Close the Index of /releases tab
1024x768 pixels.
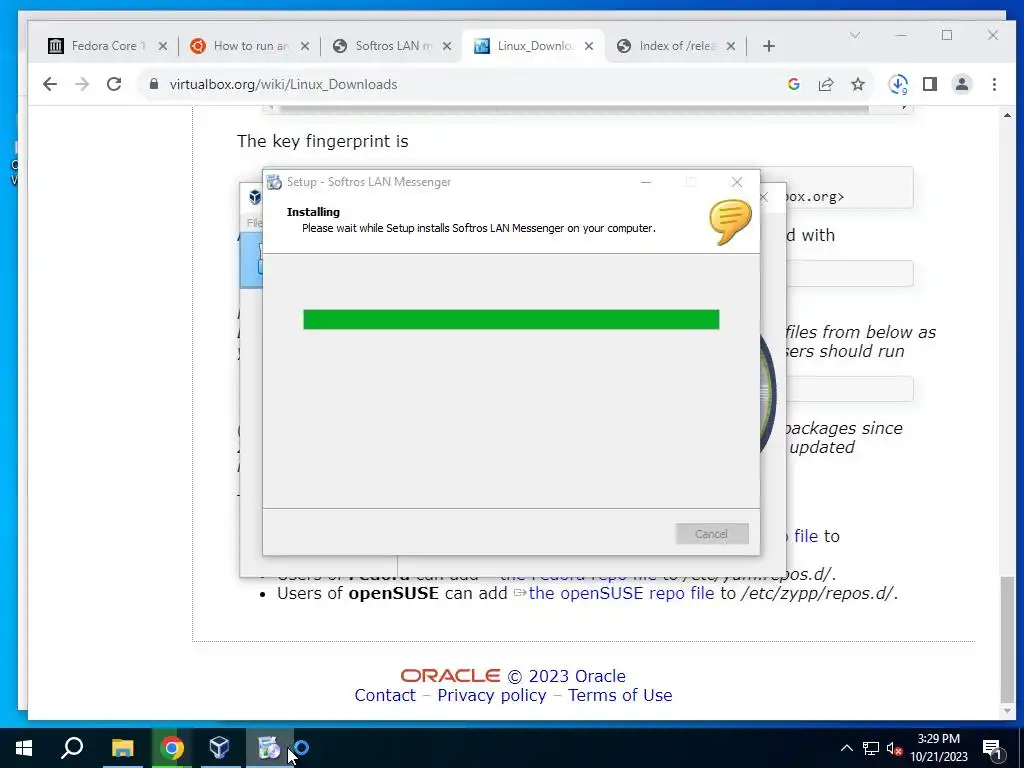tap(731, 46)
